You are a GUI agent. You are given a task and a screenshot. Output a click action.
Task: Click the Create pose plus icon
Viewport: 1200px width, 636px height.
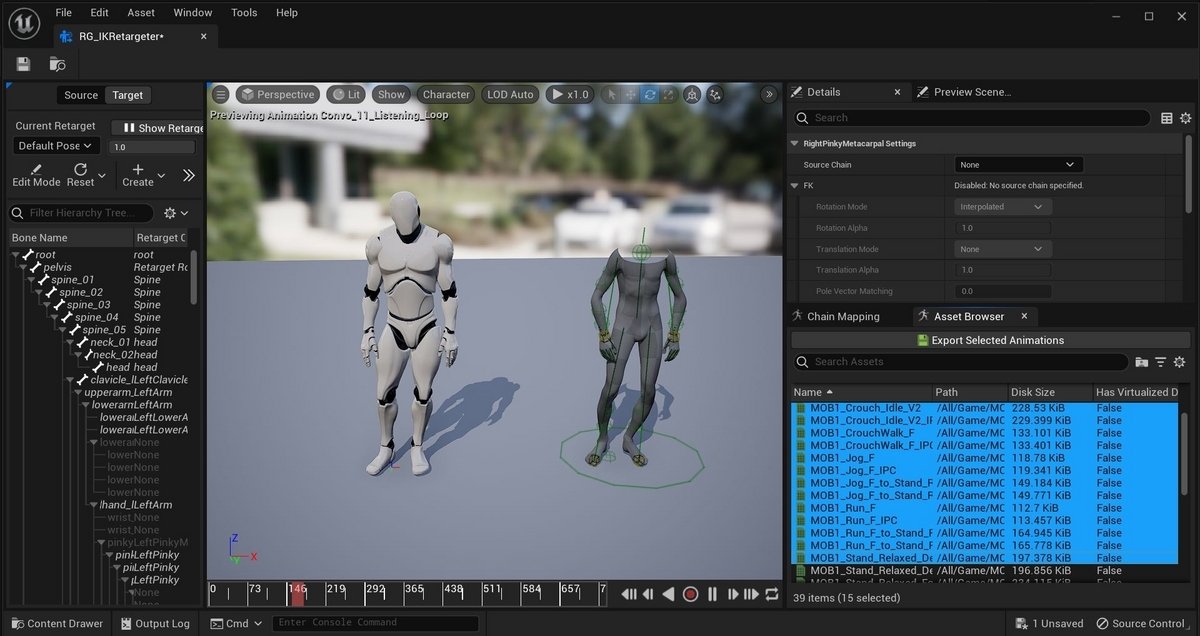click(x=138, y=170)
